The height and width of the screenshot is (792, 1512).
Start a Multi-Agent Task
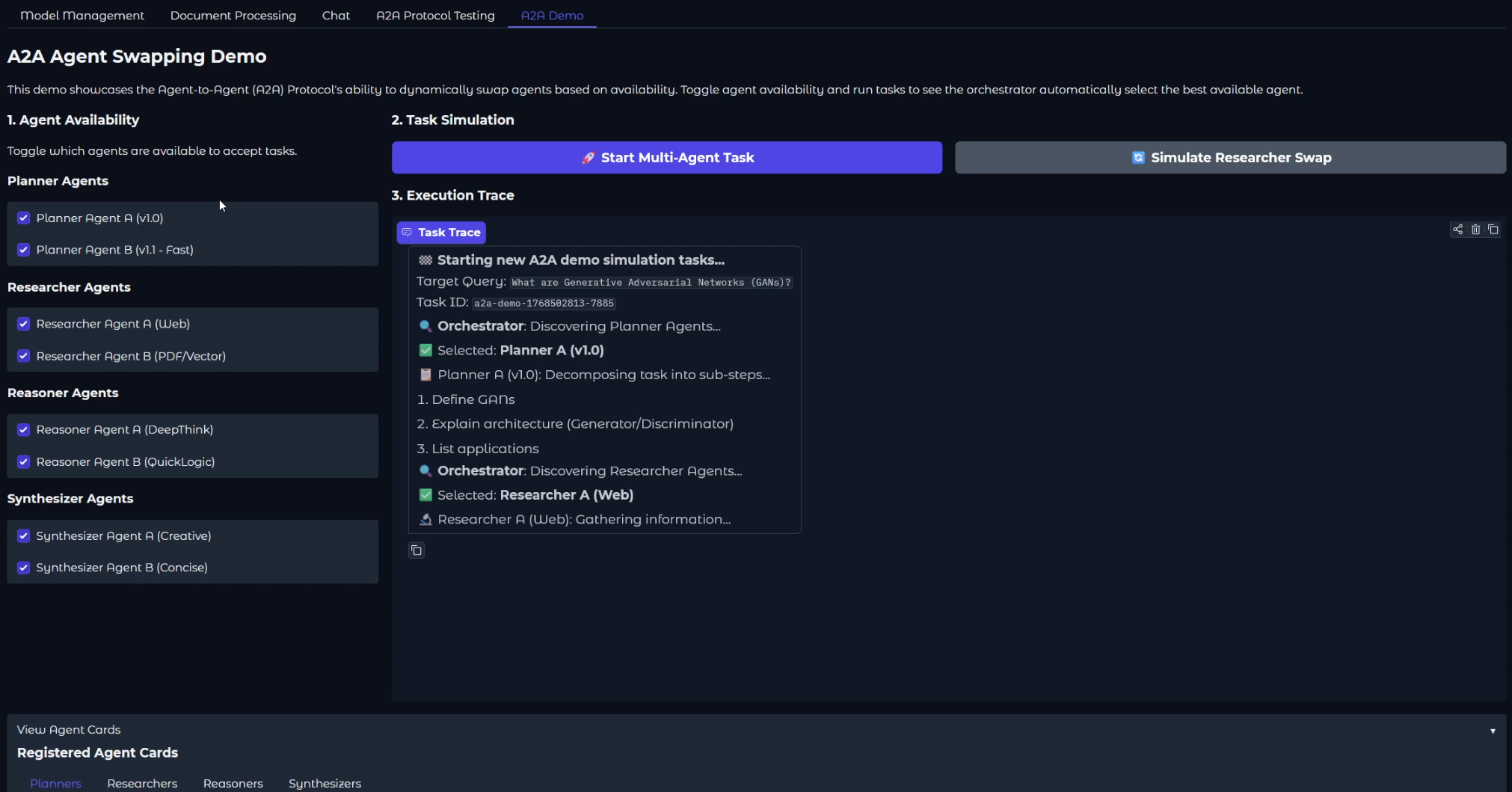coord(666,157)
